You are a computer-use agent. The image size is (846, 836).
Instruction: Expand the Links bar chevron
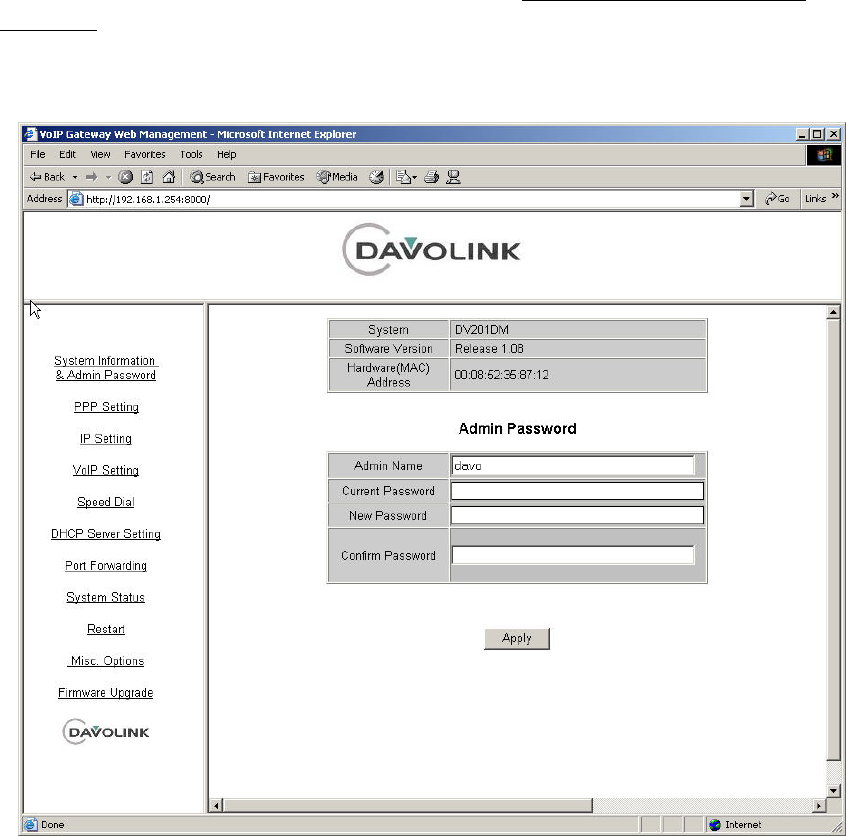click(835, 196)
